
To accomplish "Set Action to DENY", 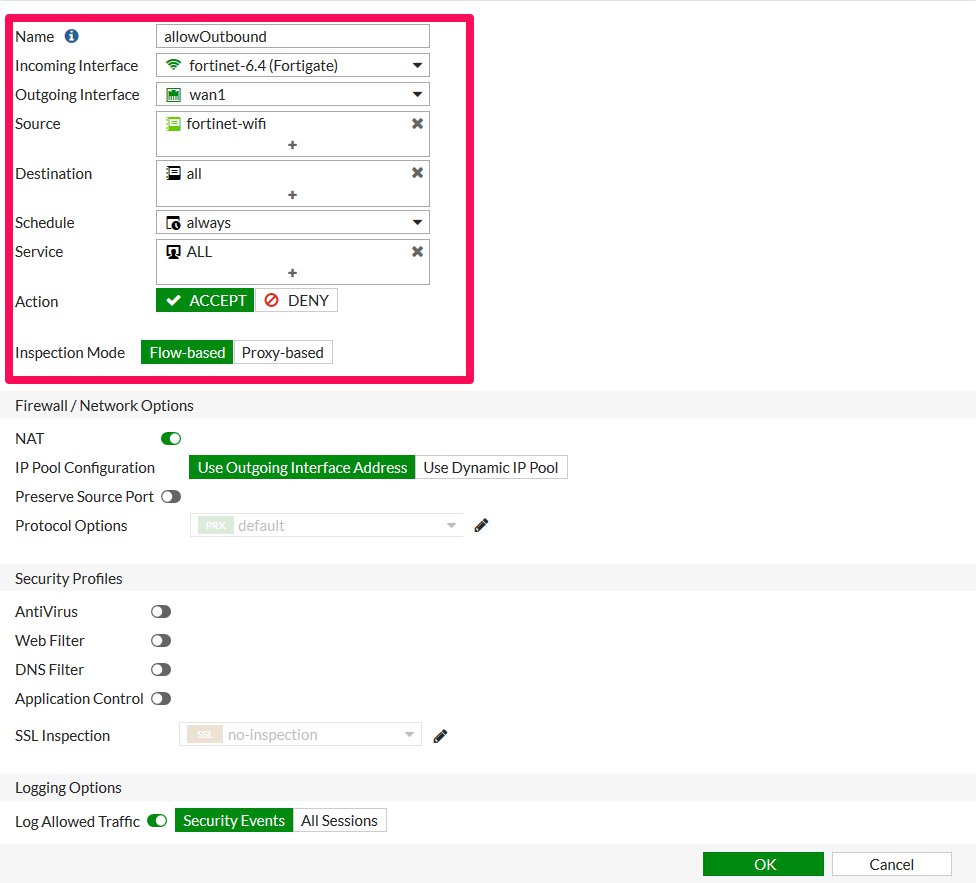I will (x=296, y=300).
